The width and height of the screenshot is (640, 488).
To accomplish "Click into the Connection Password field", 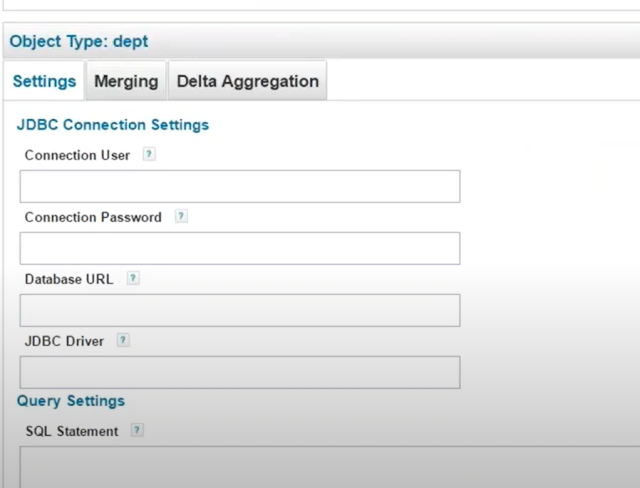I will [240, 248].
